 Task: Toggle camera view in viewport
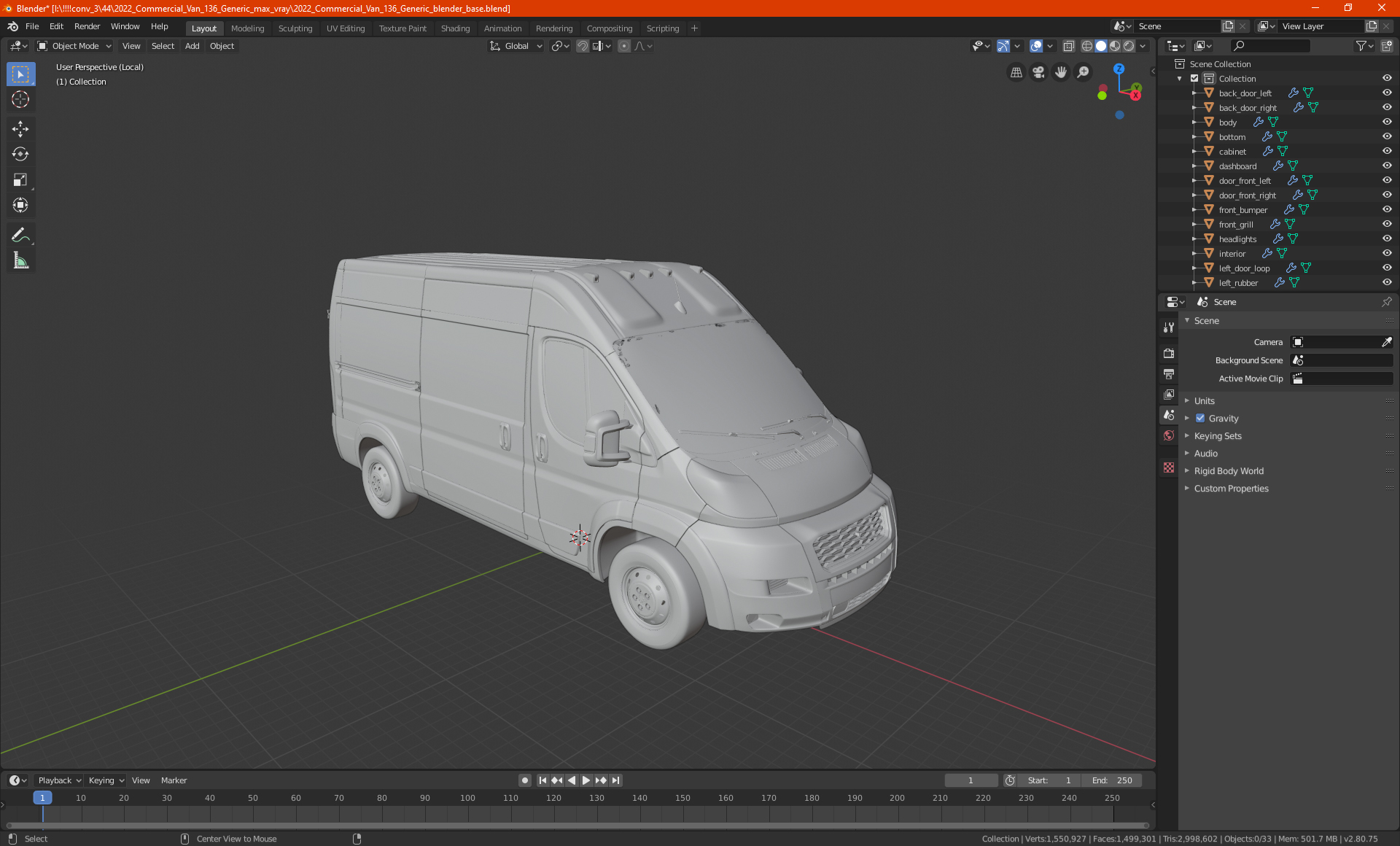[x=1038, y=72]
